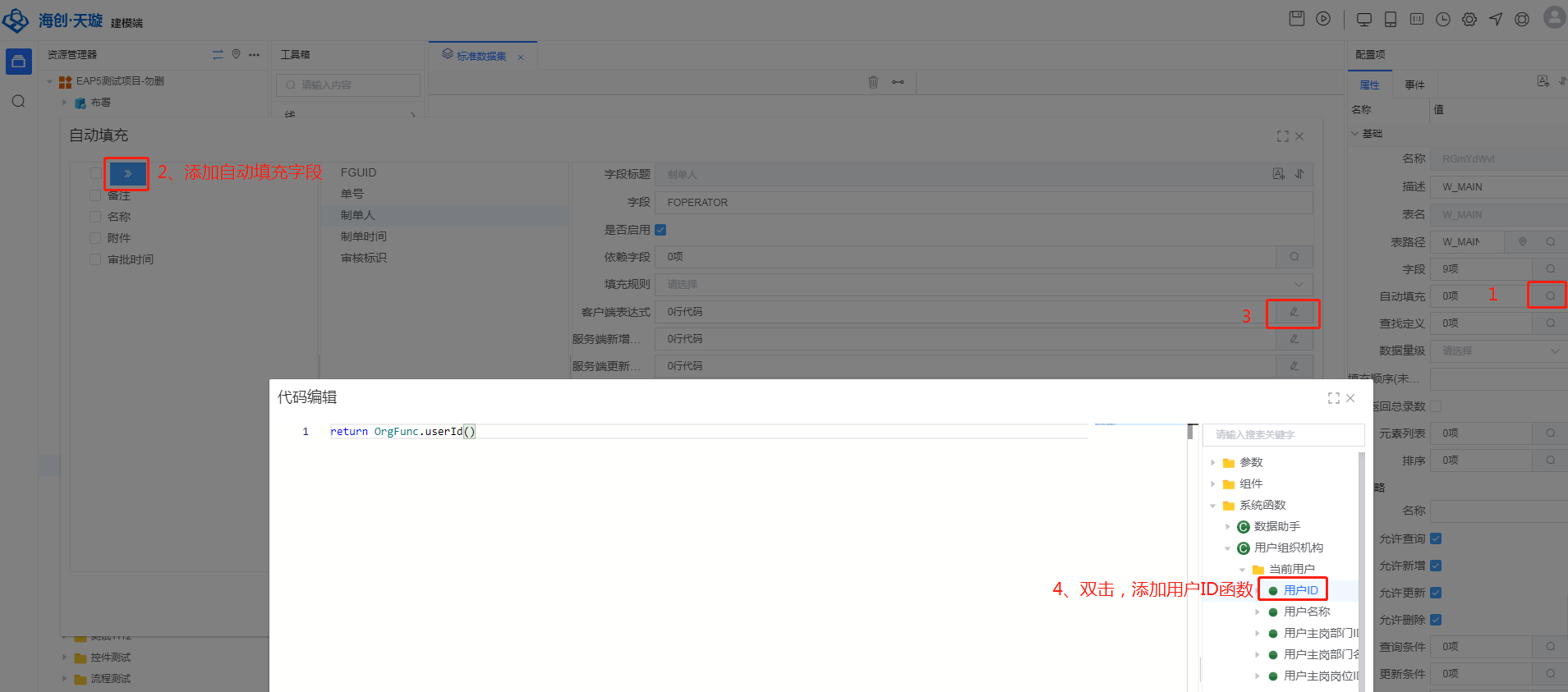
Task: Select 用户名称 function in the tree
Action: point(1306,612)
